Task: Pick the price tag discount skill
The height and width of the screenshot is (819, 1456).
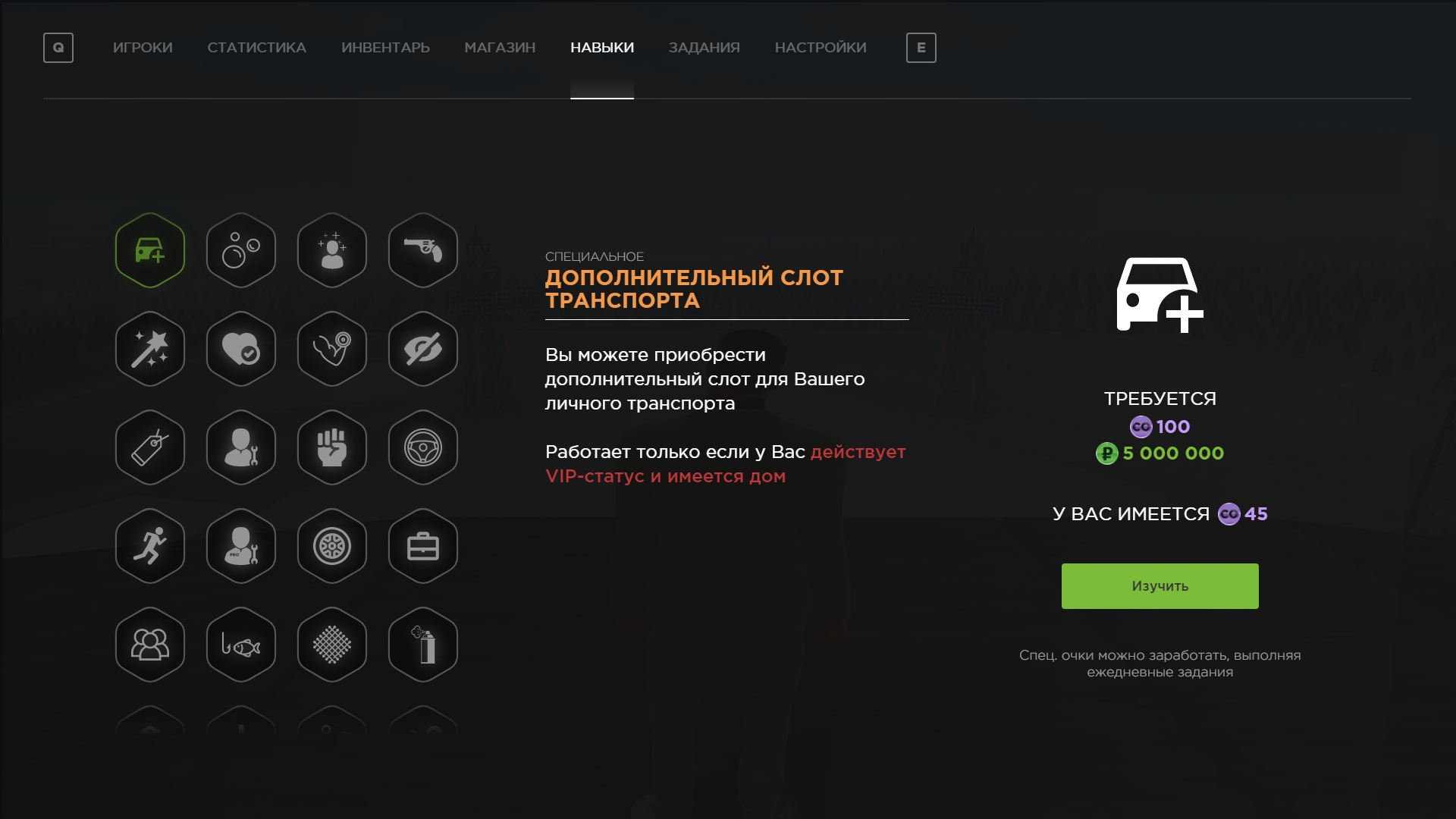Action: 150,447
